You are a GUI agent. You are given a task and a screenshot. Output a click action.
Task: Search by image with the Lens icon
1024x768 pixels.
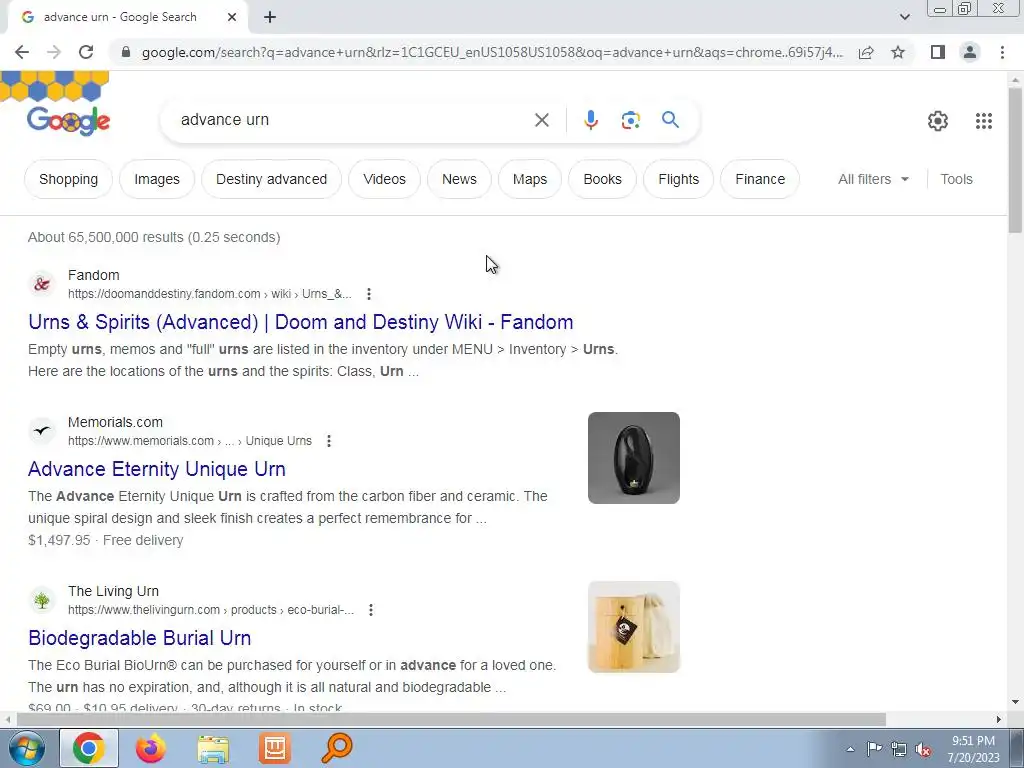click(x=630, y=120)
